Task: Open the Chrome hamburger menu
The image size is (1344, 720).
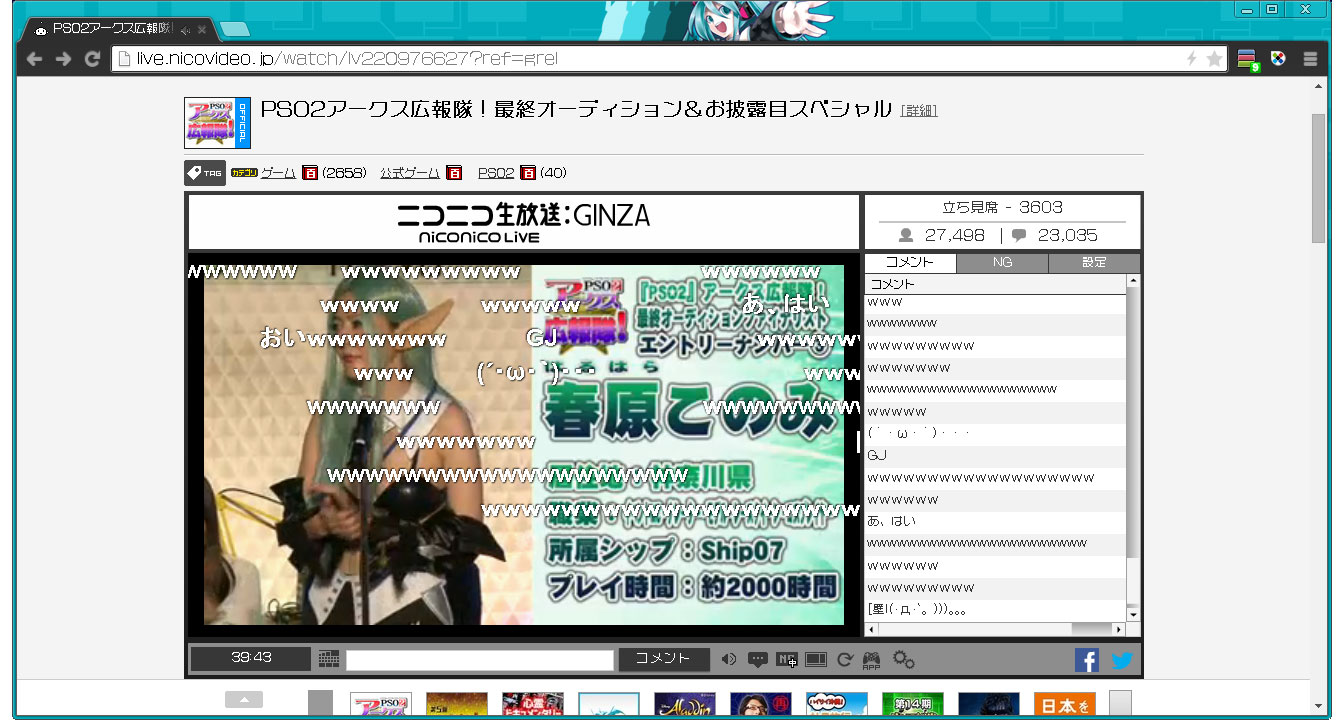Action: click(1310, 59)
